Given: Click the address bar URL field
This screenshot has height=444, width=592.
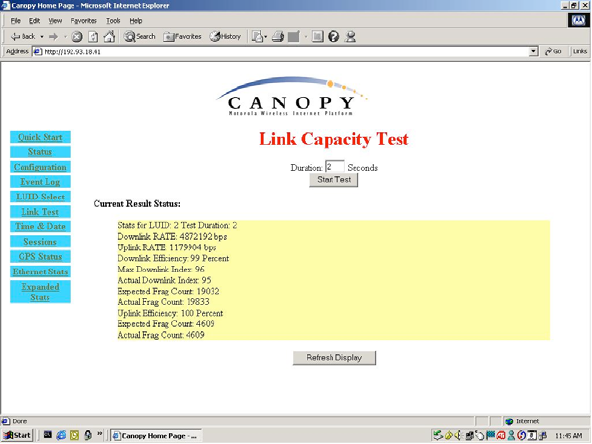Looking at the screenshot, I should click(x=281, y=51).
